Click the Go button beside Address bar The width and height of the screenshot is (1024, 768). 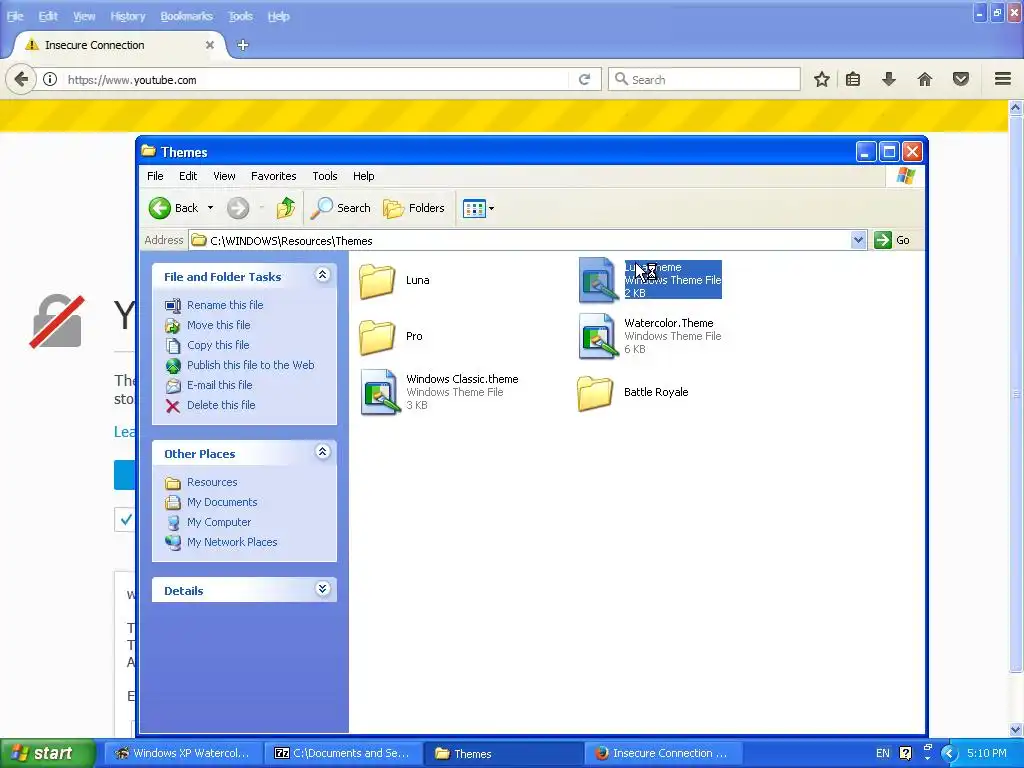(893, 240)
